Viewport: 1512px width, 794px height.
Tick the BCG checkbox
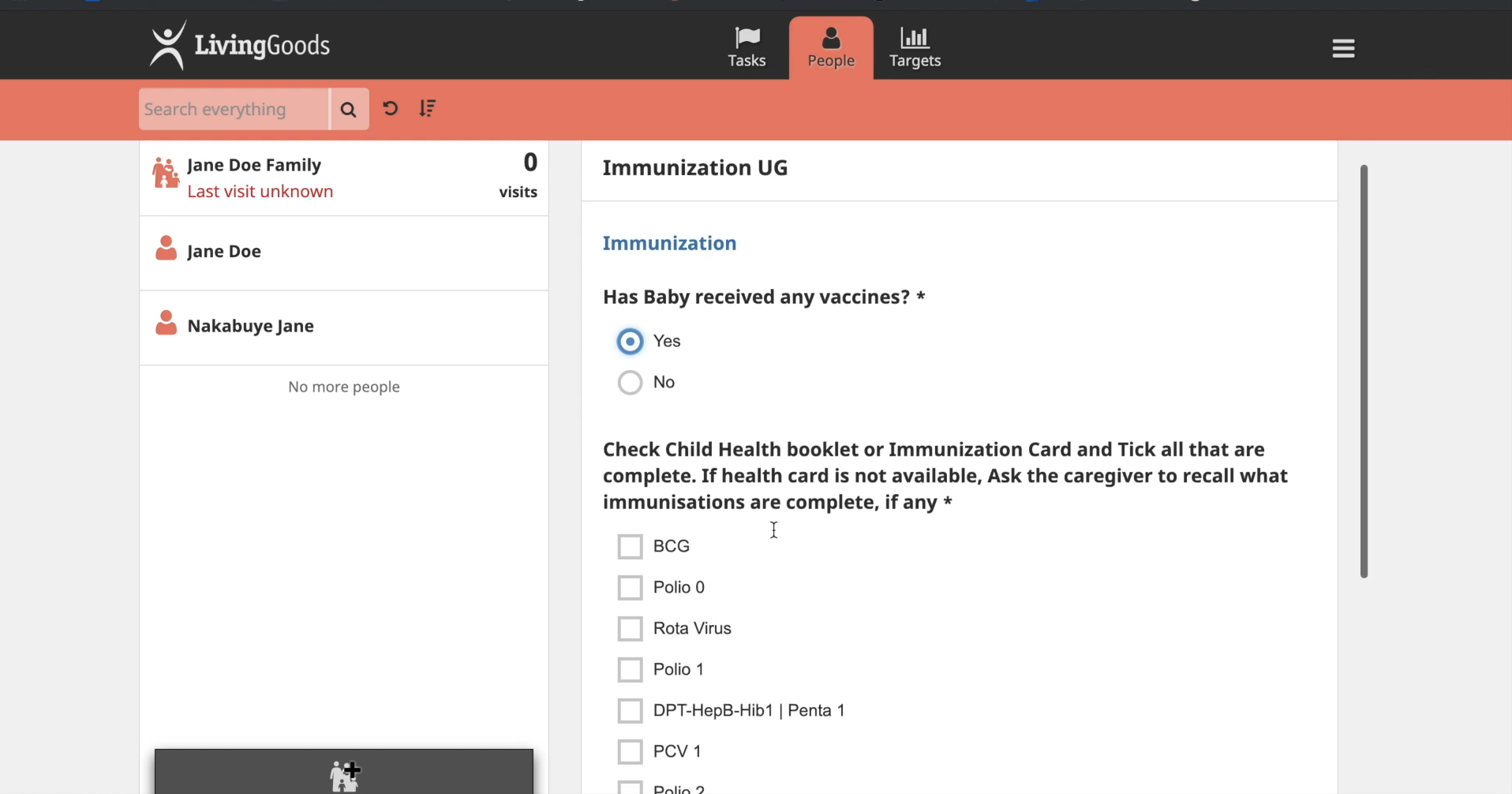(630, 547)
